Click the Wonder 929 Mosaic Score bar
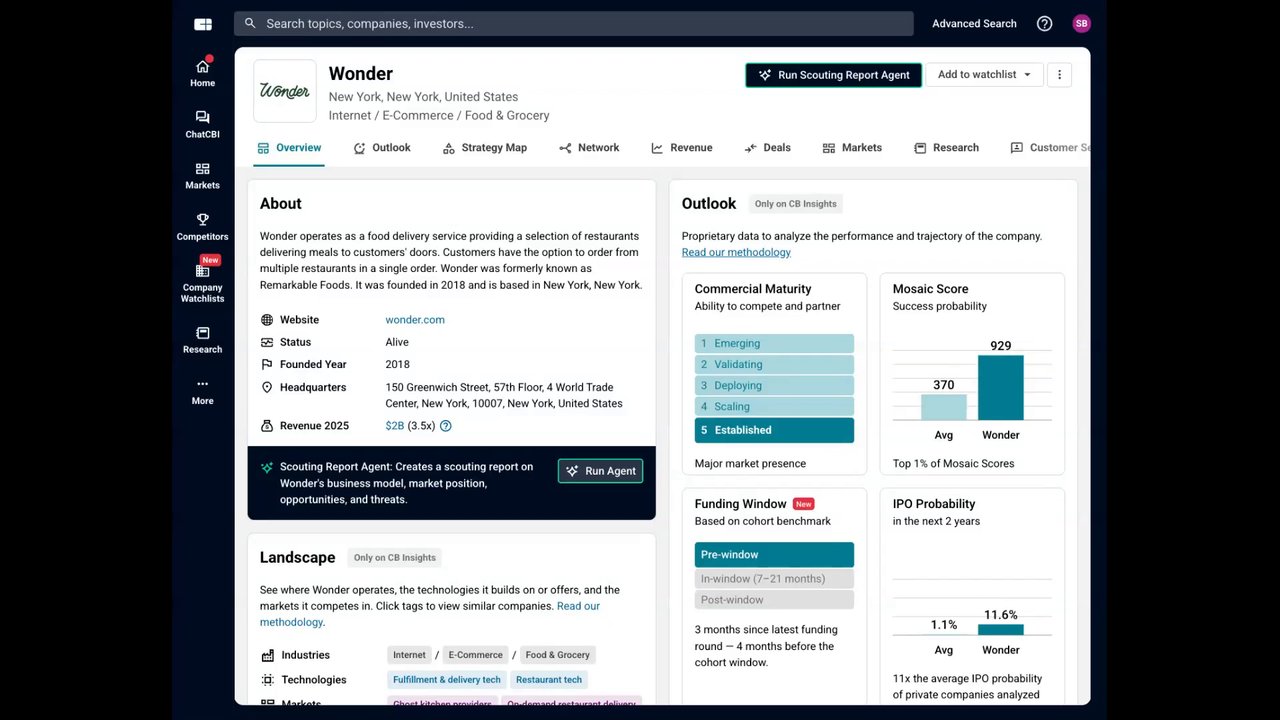The image size is (1280, 720). (x=1001, y=388)
